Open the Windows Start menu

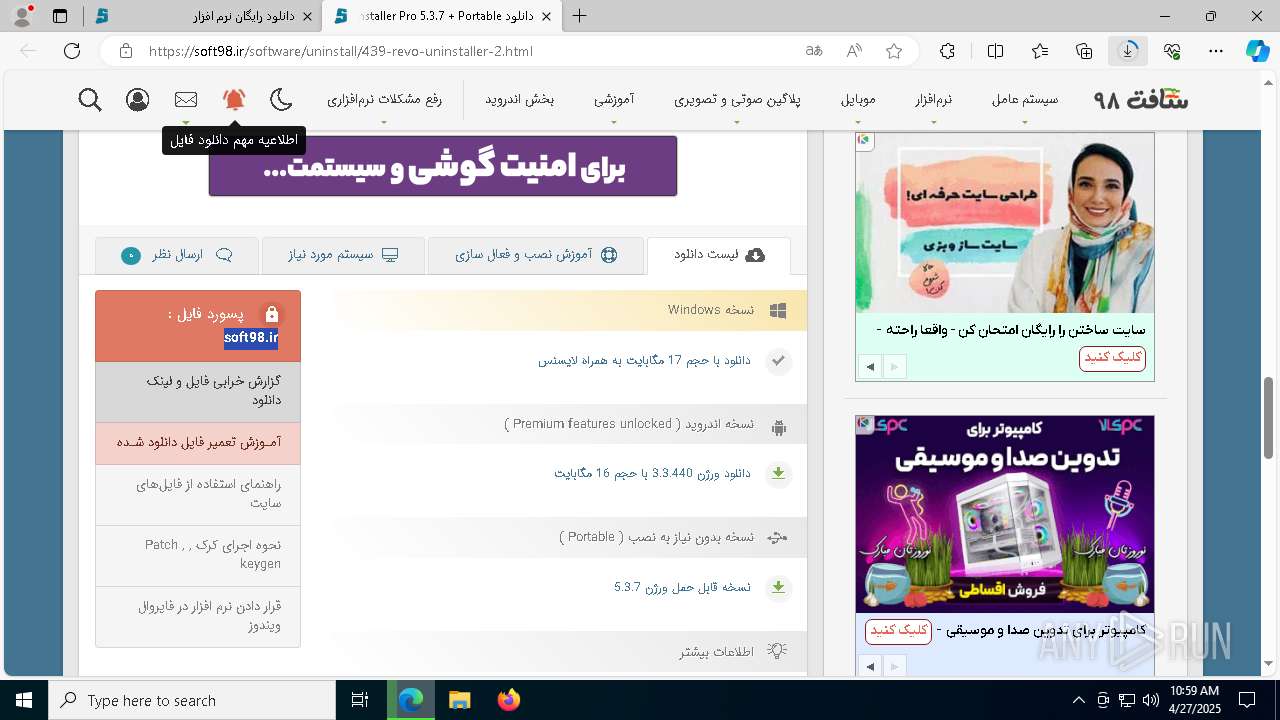click(x=24, y=700)
